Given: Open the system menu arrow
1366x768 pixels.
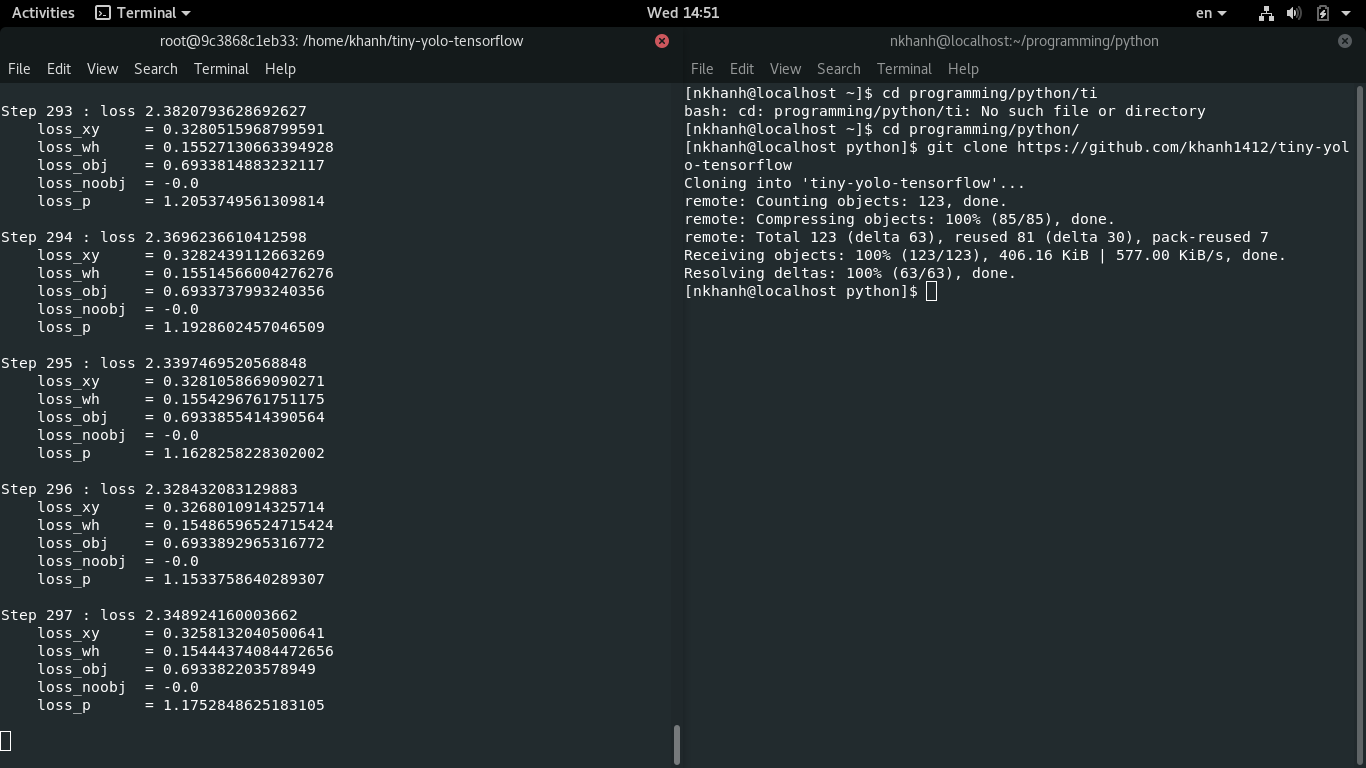Looking at the screenshot, I should tap(1345, 13).
